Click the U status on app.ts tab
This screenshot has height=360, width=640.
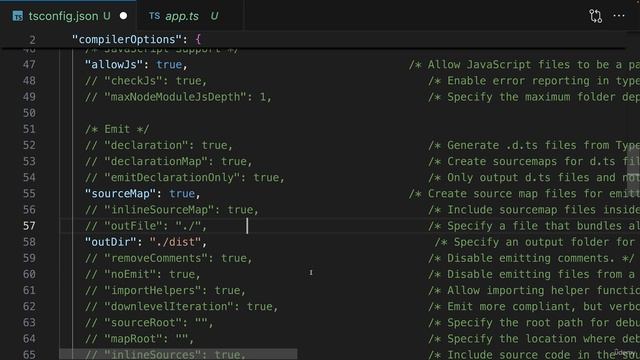(x=214, y=16)
